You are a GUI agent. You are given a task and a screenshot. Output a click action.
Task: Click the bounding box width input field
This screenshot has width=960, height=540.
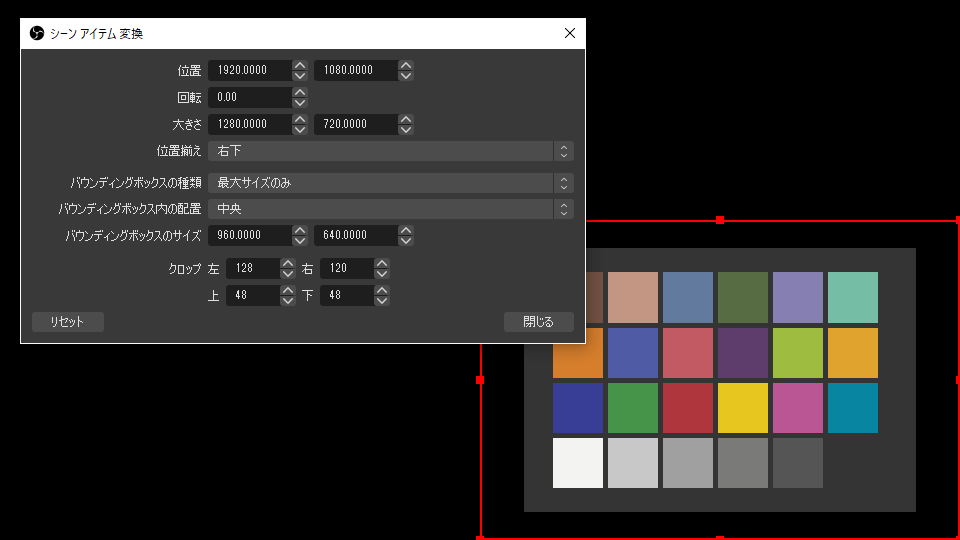(x=250, y=236)
